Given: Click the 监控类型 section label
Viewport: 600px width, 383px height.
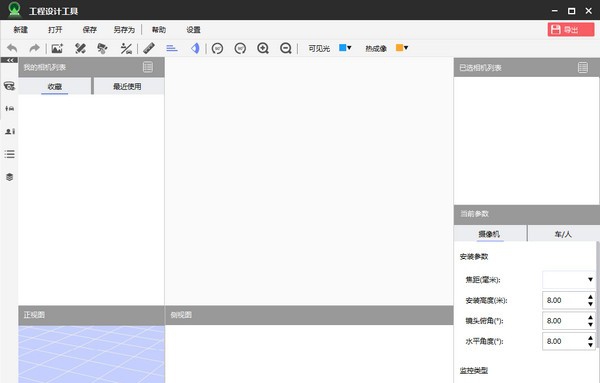Looking at the screenshot, I should tap(474, 370).
